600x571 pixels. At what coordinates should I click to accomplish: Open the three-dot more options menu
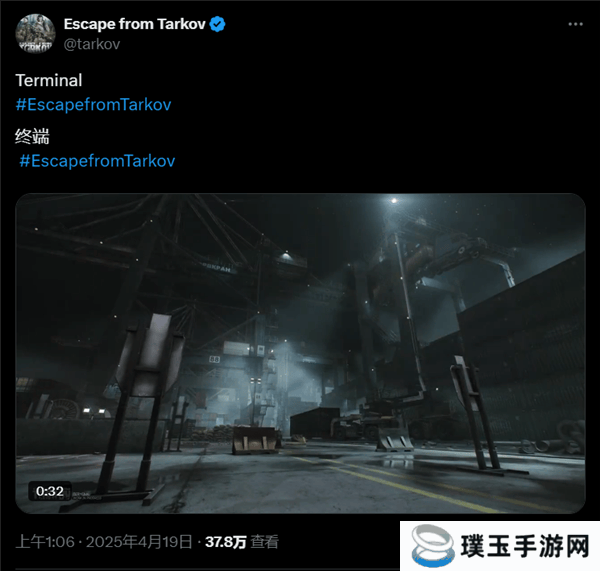tap(575, 24)
